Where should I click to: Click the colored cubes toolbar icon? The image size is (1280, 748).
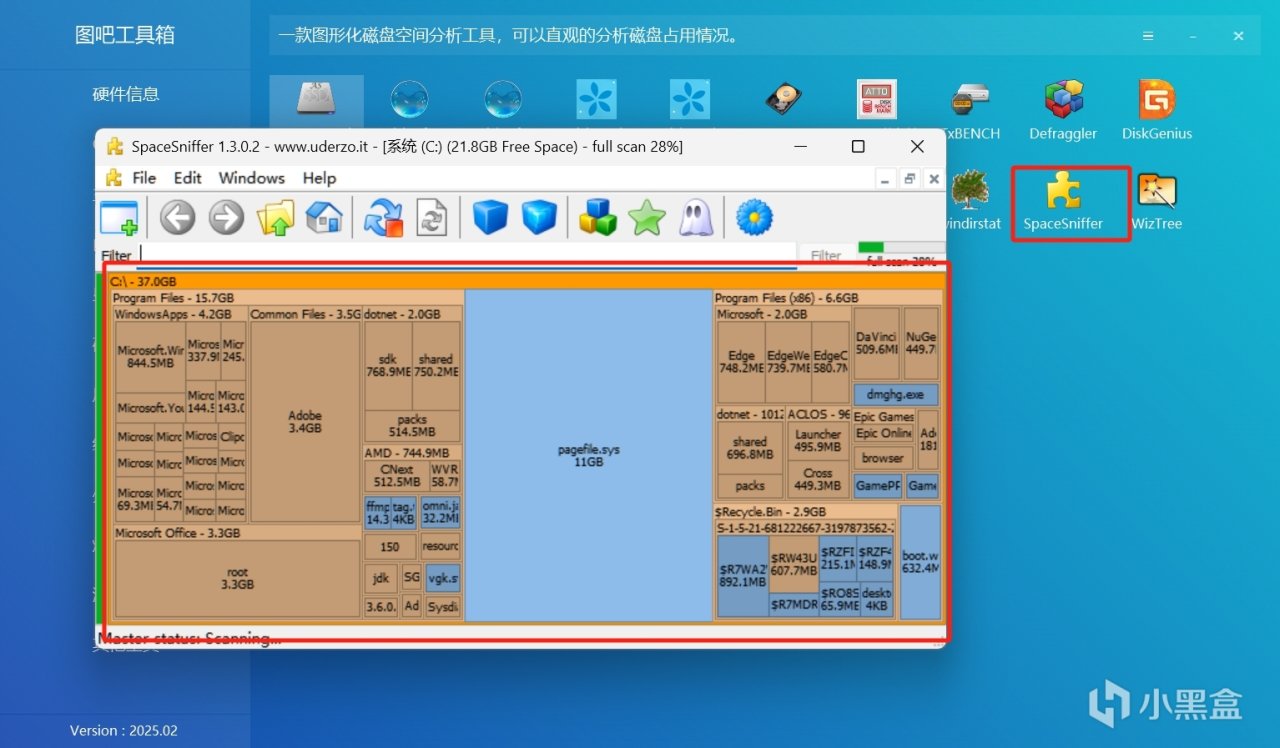(x=598, y=217)
